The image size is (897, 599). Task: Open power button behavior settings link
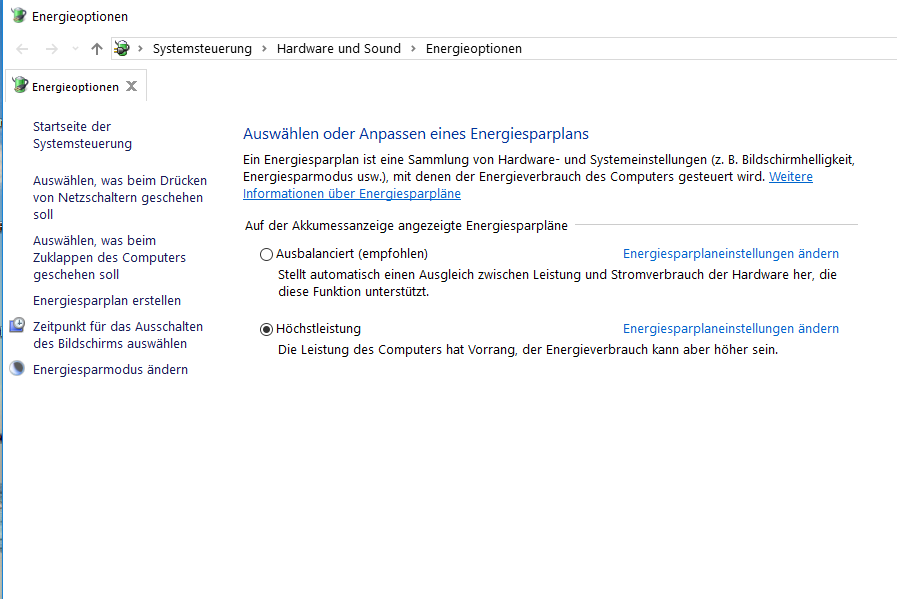(120, 197)
